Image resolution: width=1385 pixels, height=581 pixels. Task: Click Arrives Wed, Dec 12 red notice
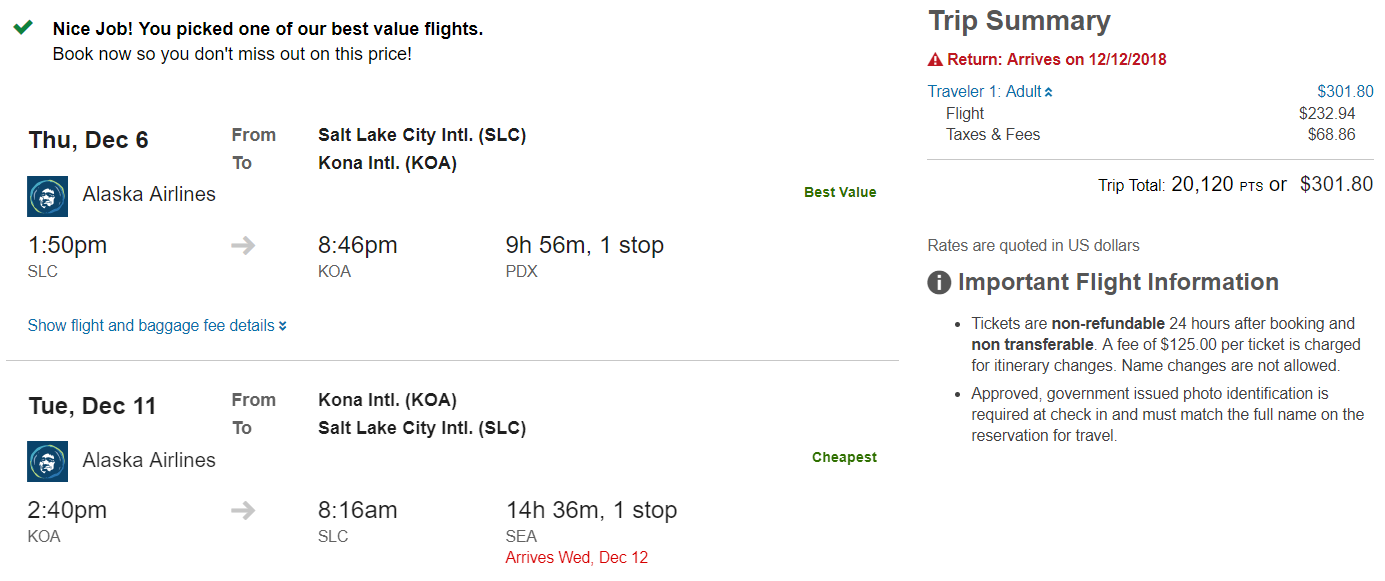[576, 557]
